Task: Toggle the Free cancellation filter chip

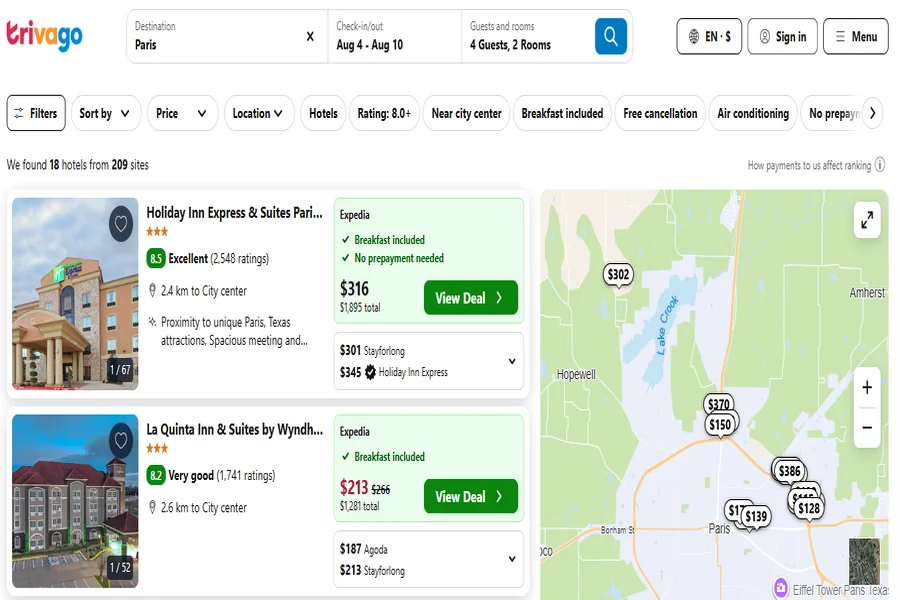Action: pos(660,113)
